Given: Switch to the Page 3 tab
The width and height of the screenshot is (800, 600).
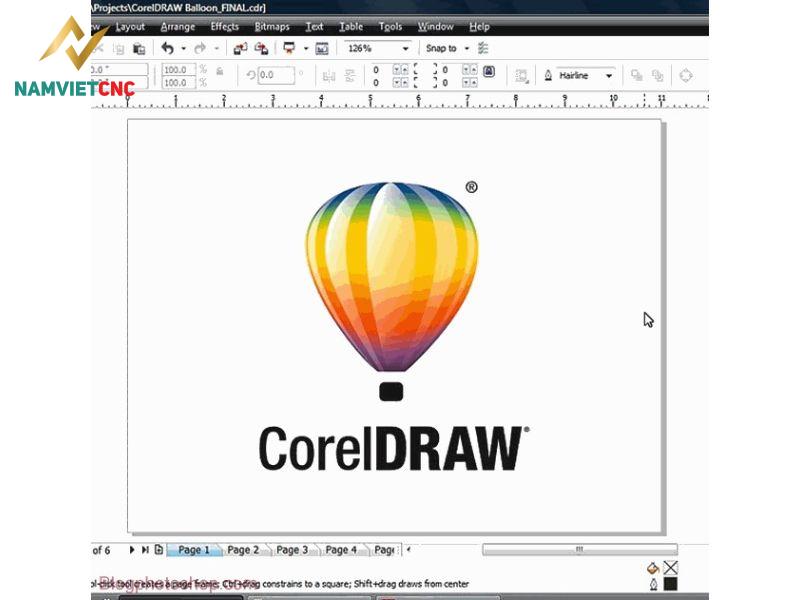Looking at the screenshot, I should [292, 549].
